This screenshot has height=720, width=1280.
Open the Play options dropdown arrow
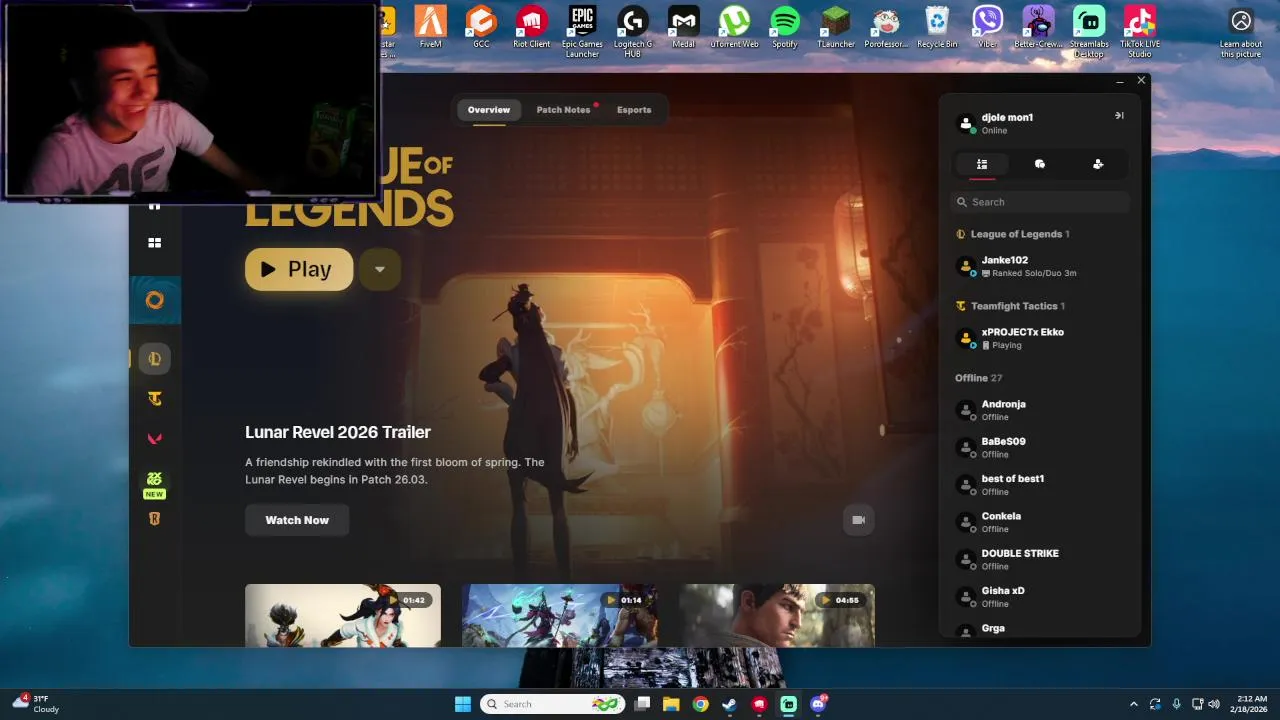[380, 269]
